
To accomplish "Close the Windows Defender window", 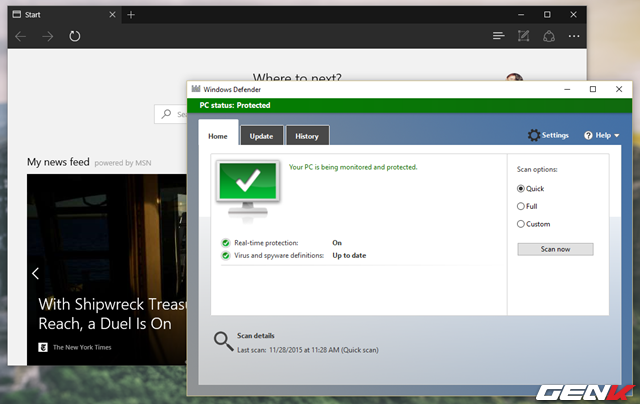I will pos(619,89).
